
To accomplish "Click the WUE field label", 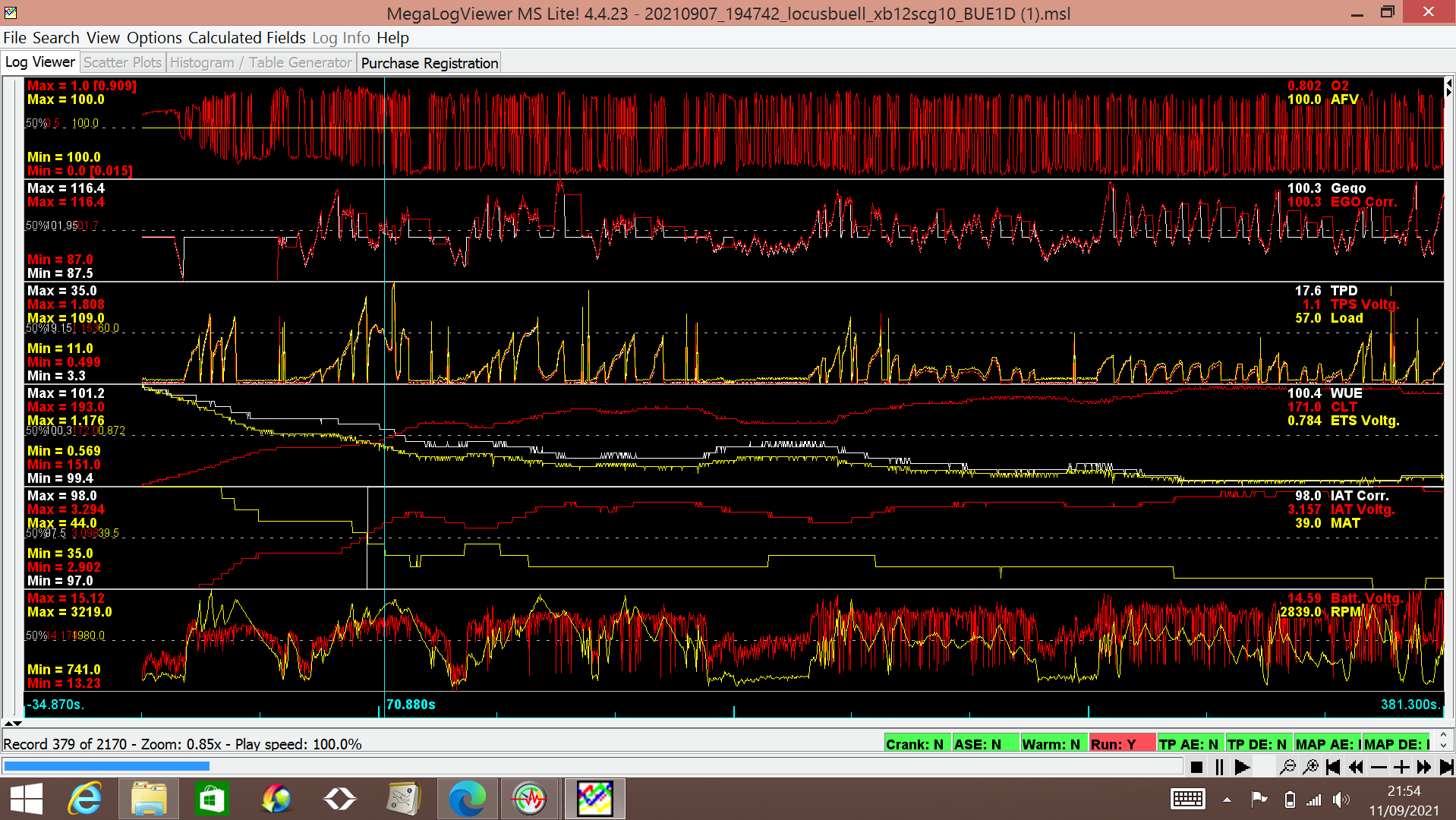I will (1346, 393).
